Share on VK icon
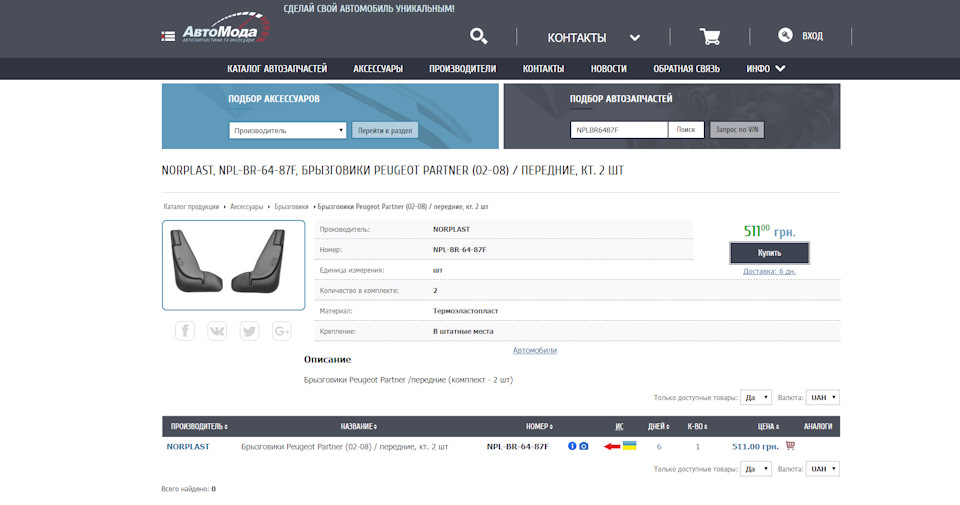 click(x=217, y=331)
